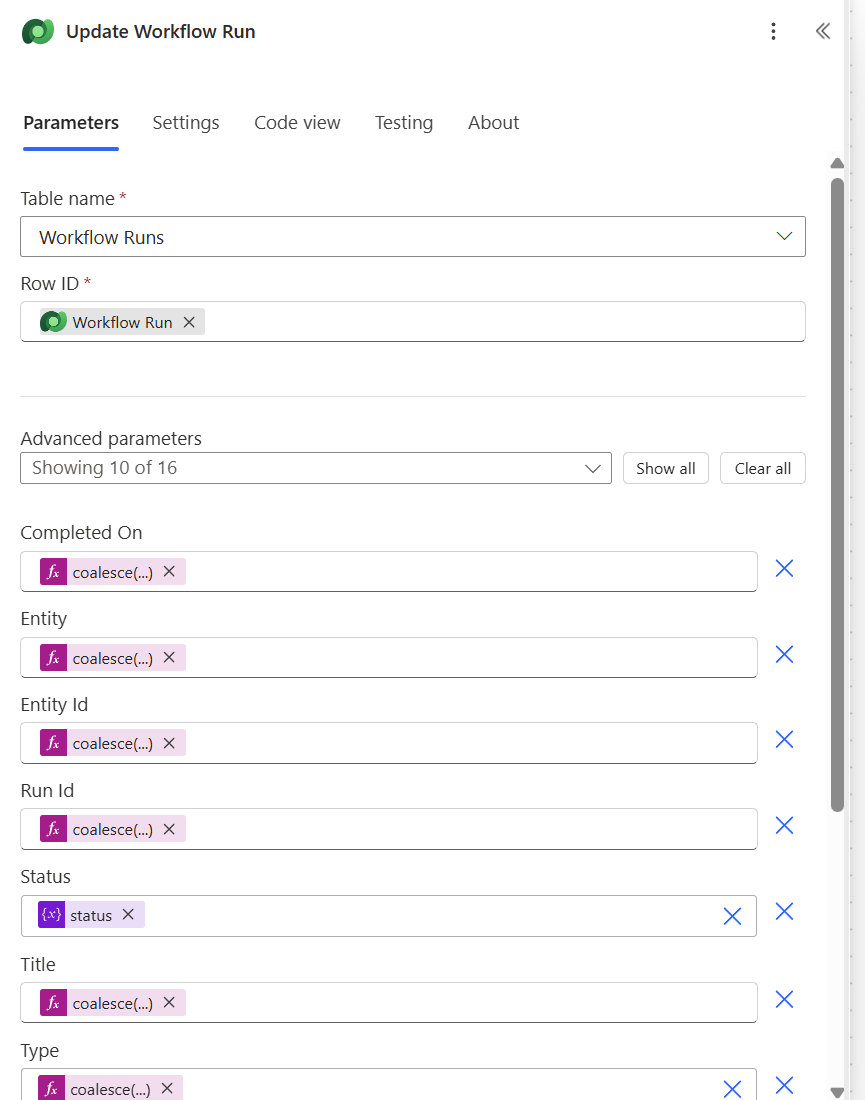Remove the Entity Id parameter

[784, 740]
